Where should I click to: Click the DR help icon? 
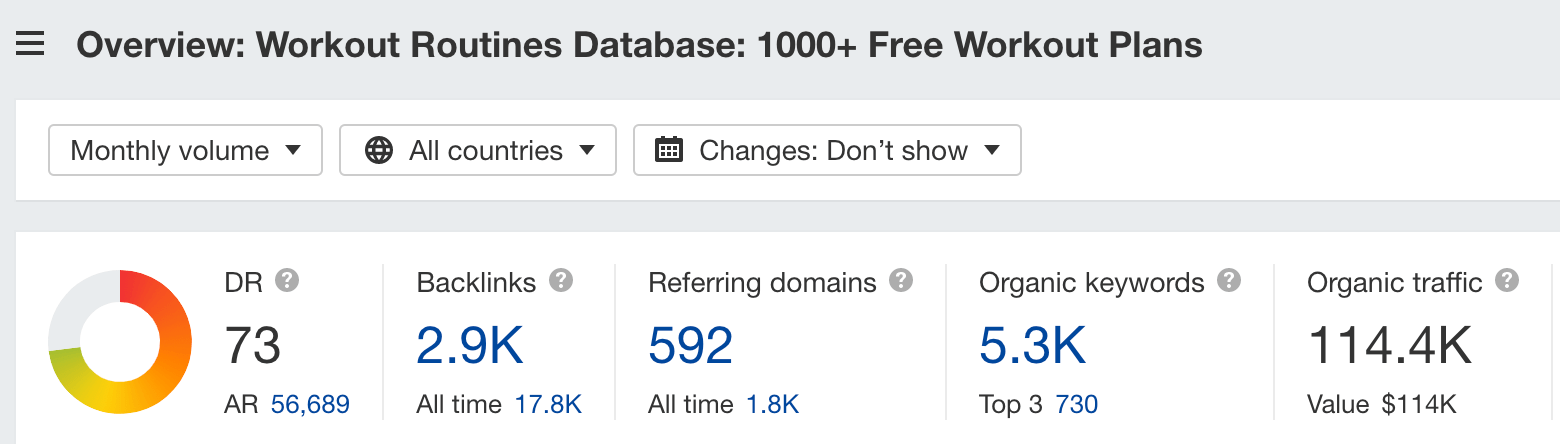click(x=287, y=281)
